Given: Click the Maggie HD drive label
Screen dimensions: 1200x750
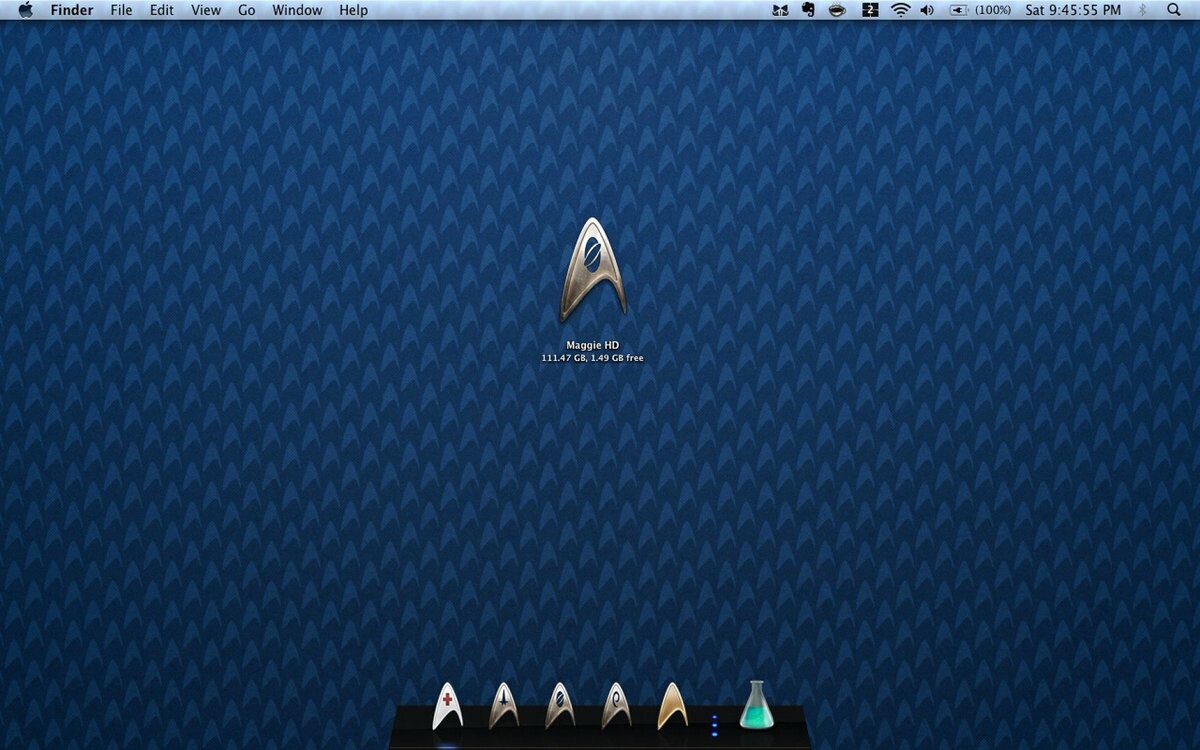Looking at the screenshot, I should [x=593, y=345].
